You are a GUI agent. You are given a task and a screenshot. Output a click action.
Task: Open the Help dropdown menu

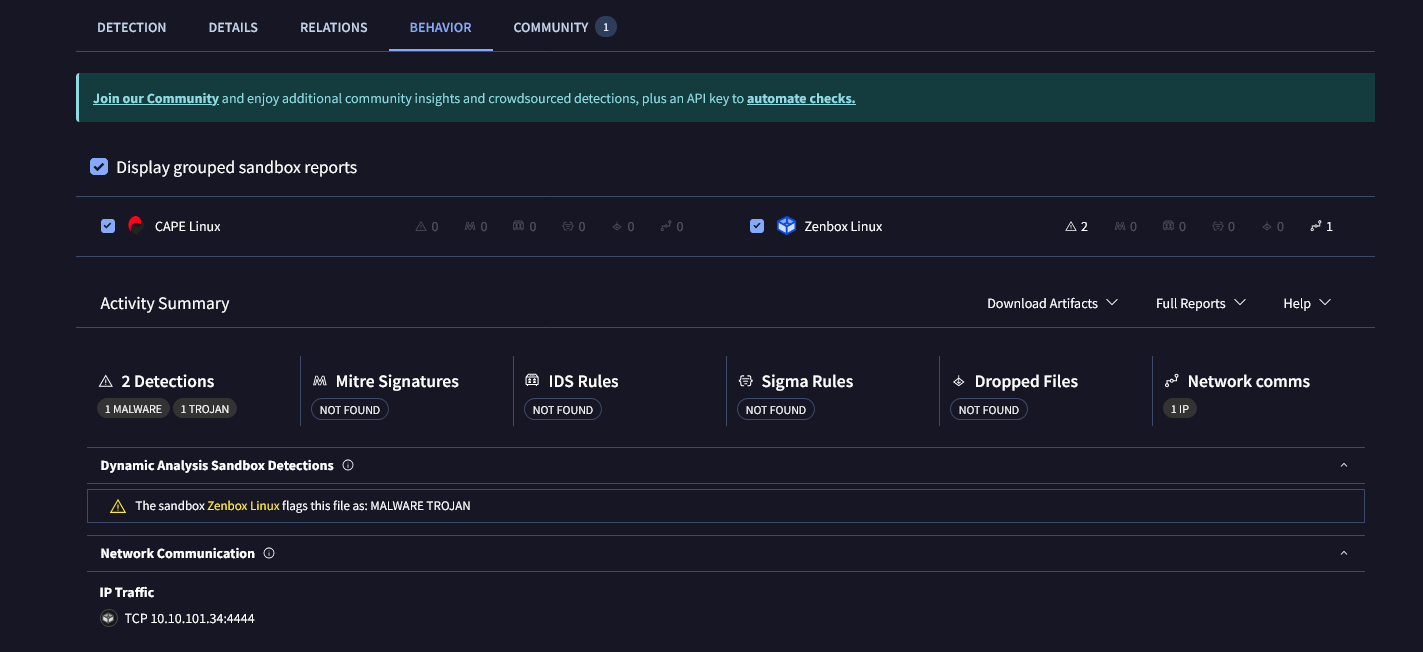1307,303
